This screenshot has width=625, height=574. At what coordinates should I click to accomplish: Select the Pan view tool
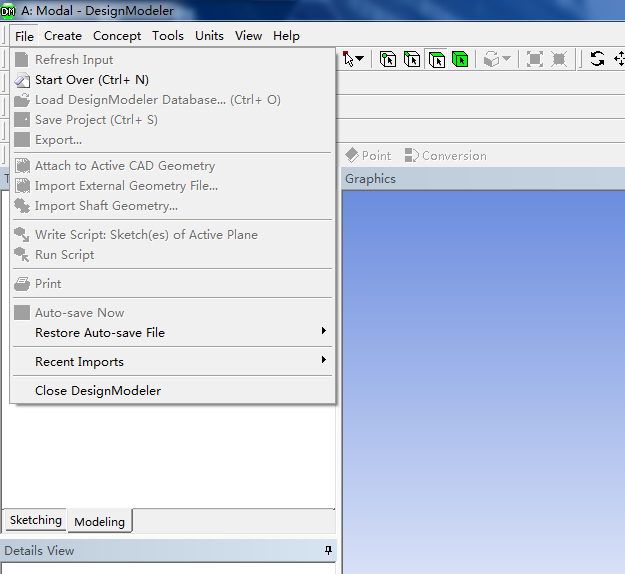619,59
